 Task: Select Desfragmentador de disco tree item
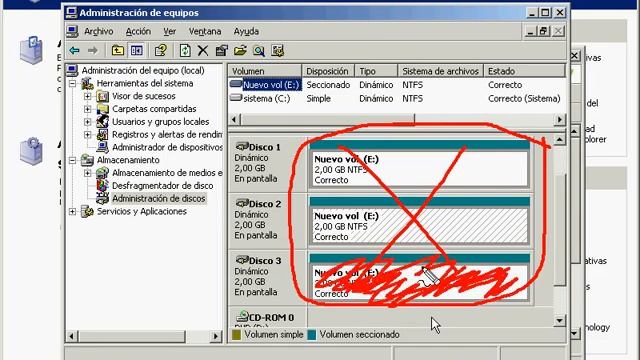162,186
